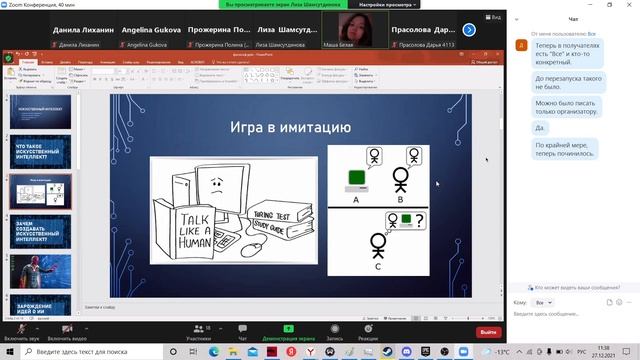
Task: Start video with Включить видео
Action: click(67, 332)
